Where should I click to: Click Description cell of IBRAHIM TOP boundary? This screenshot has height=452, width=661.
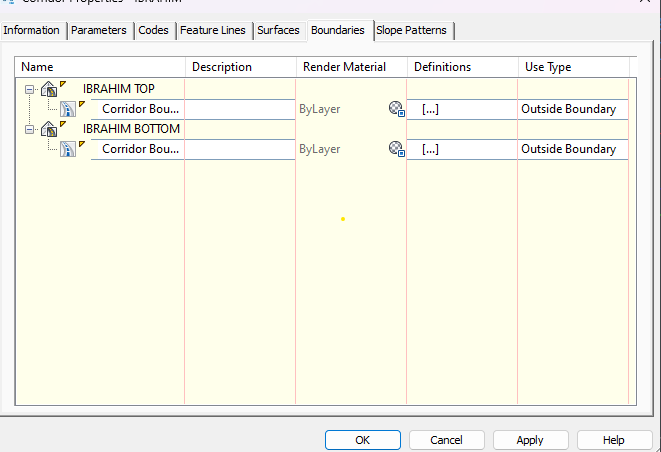240,109
